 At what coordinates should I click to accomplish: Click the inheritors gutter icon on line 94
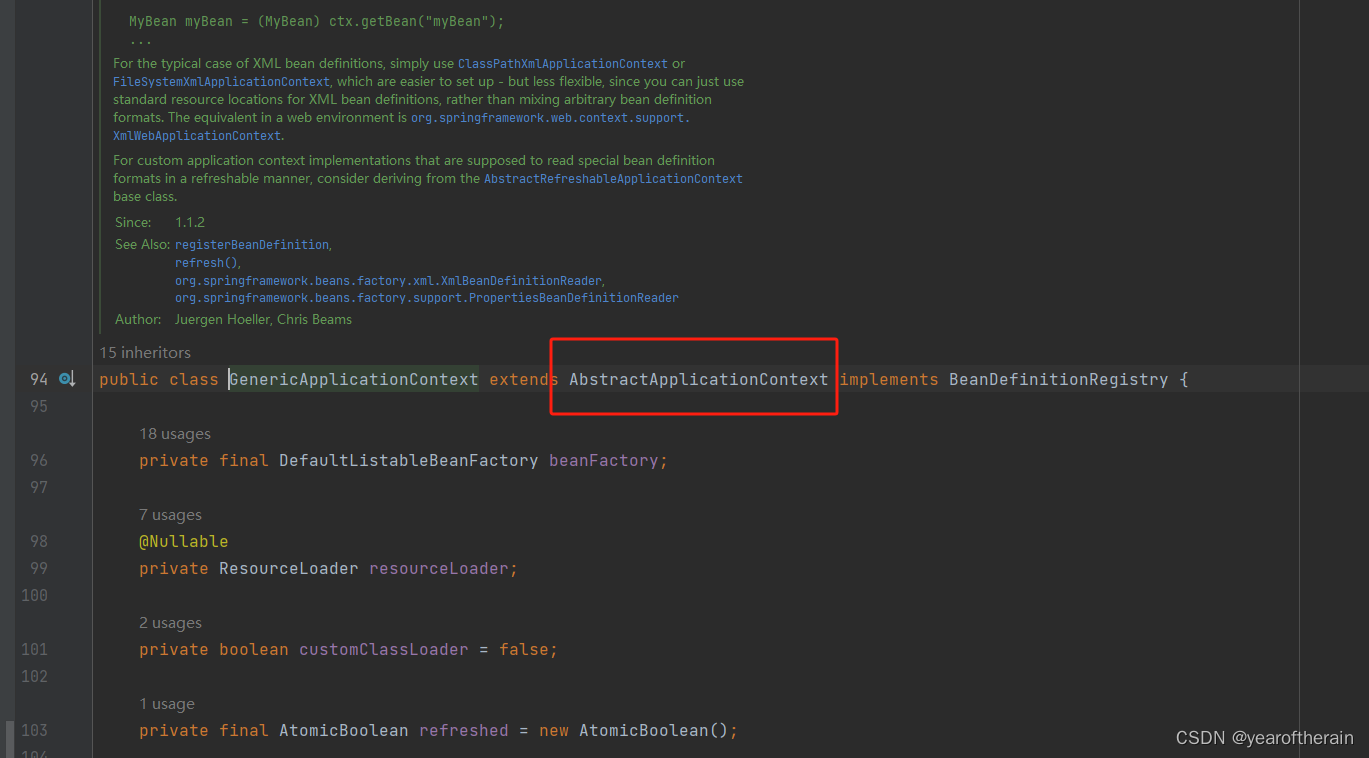click(x=66, y=379)
